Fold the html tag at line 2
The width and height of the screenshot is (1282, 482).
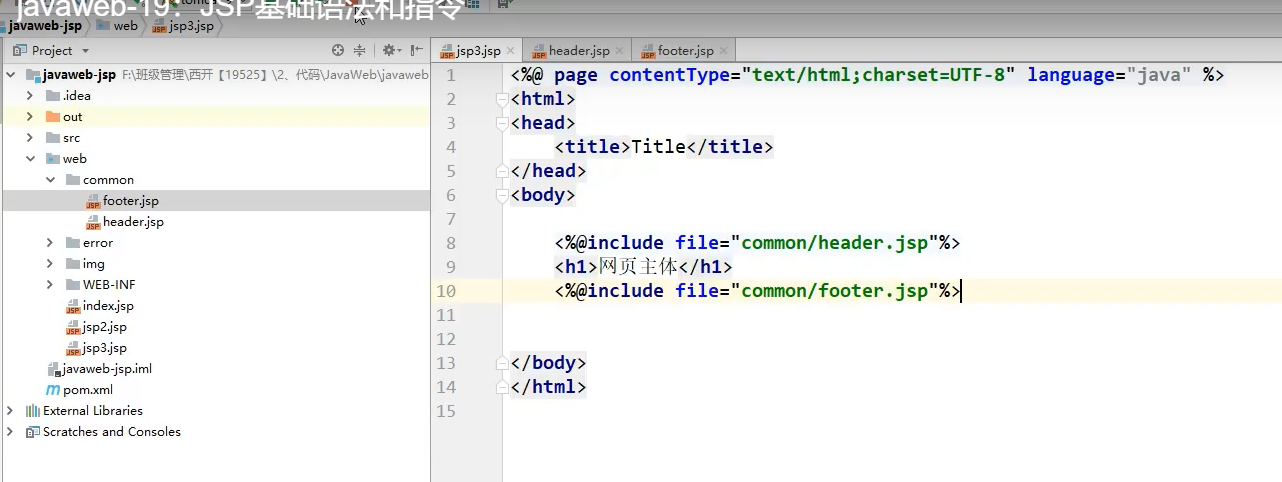click(502, 99)
